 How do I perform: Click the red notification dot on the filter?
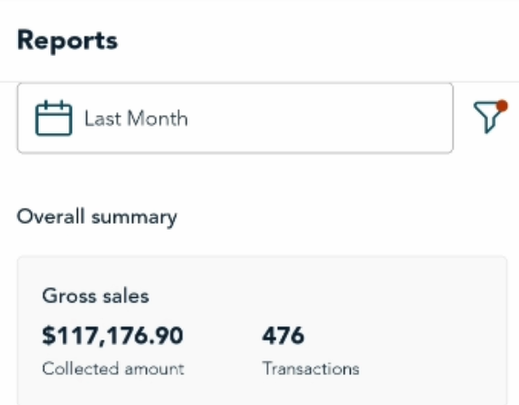coord(502,106)
